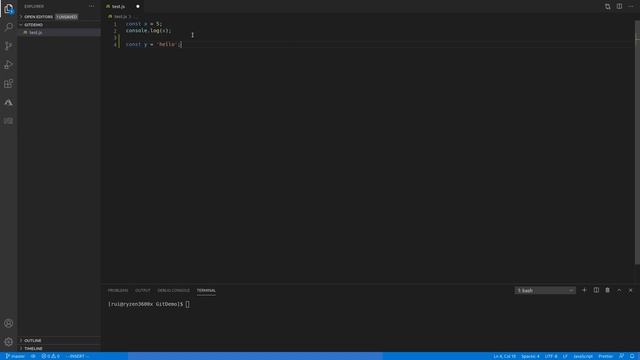Split the terminal
Screen dimensions: 640x360
596,290
